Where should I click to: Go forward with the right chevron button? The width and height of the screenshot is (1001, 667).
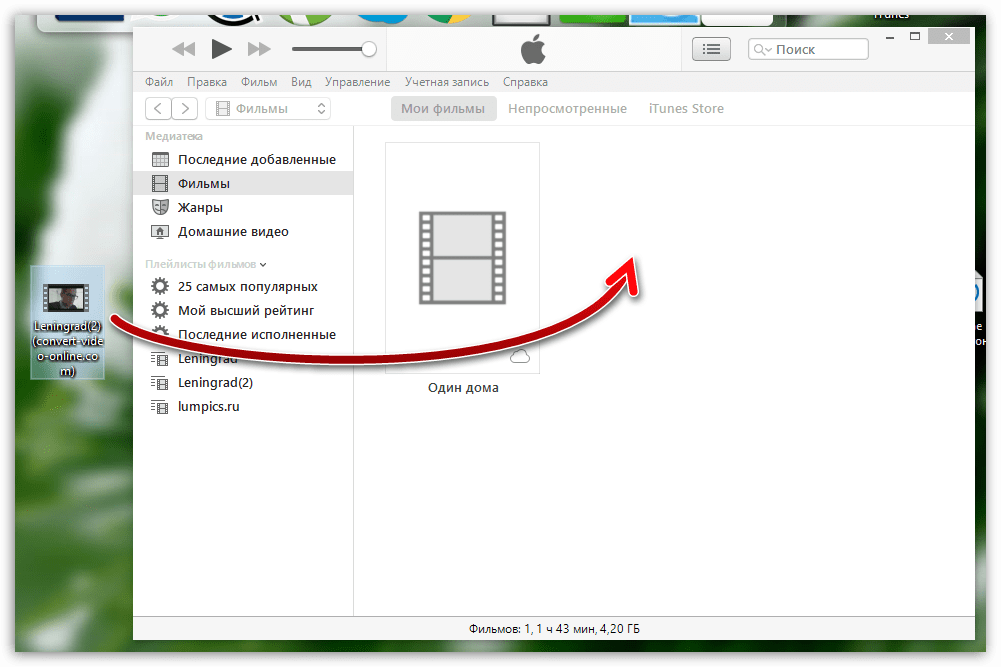point(185,109)
